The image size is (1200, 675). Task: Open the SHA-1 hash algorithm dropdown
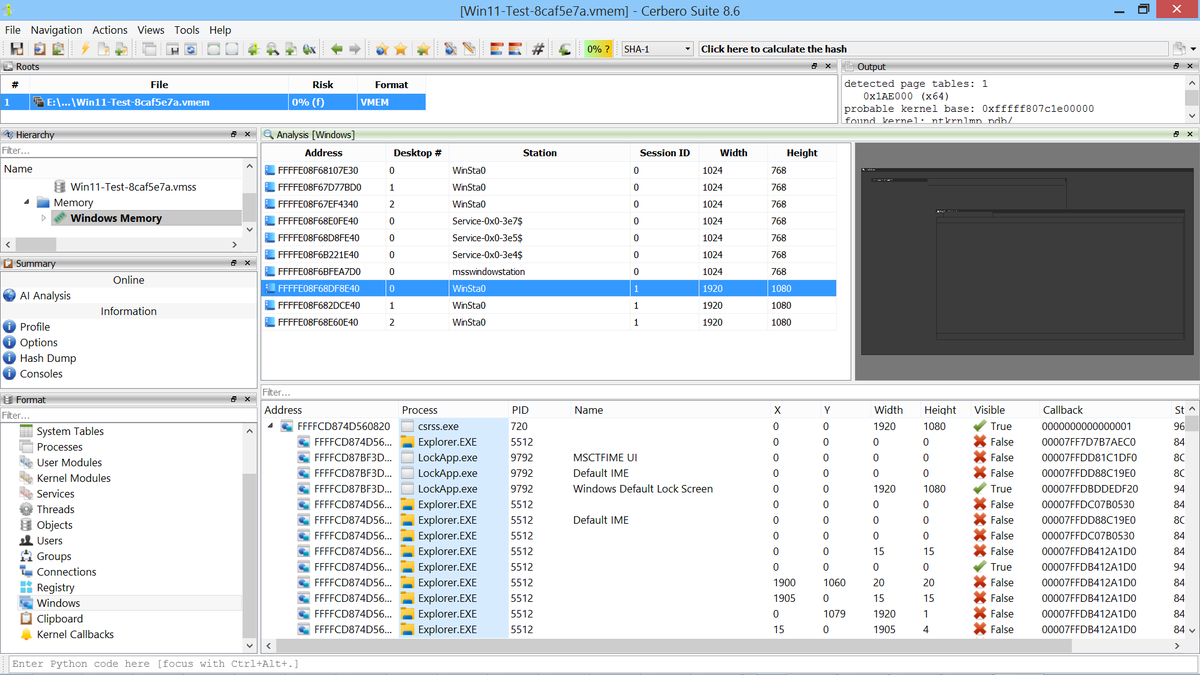pos(657,49)
